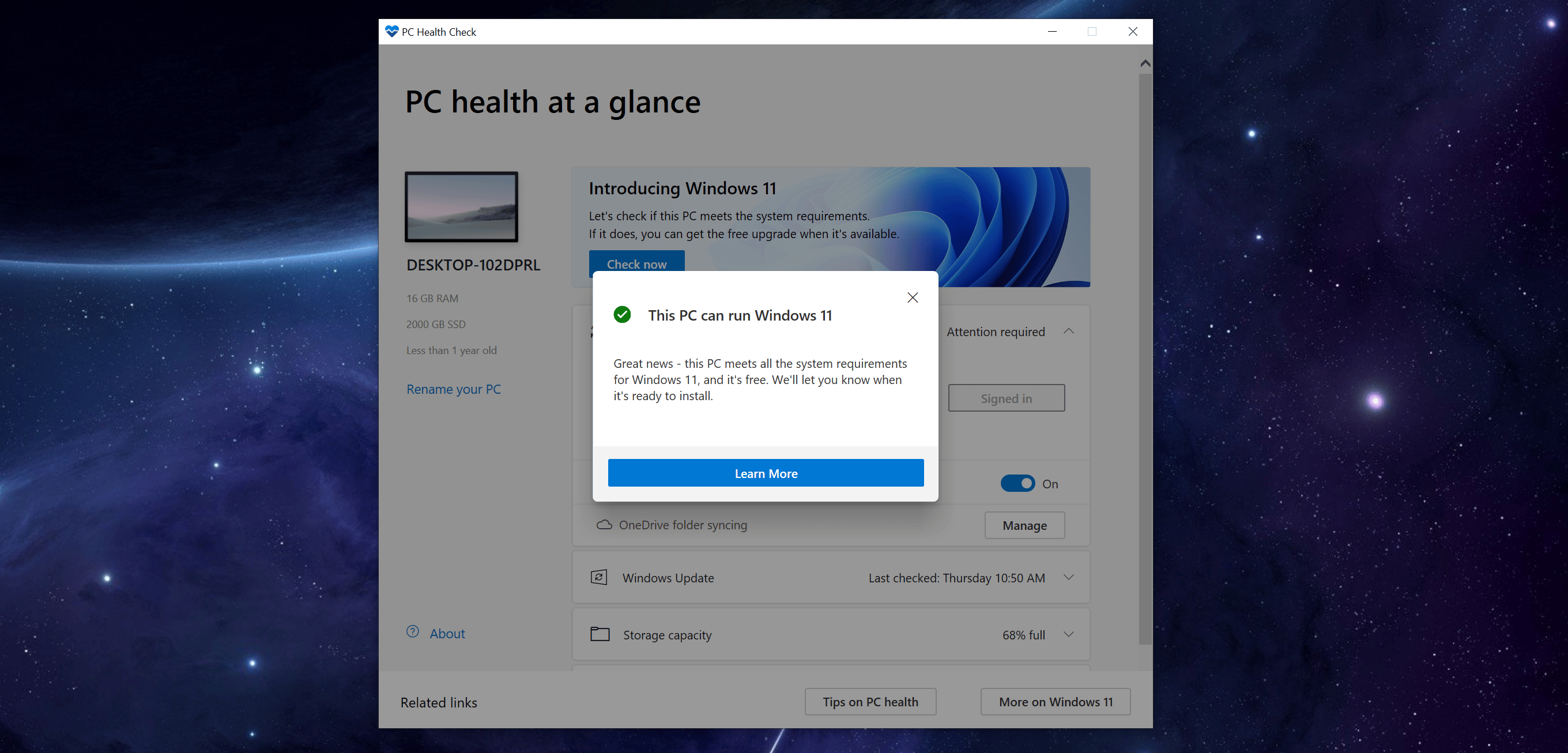This screenshot has height=753, width=1568.
Task: Open the Rename your PC link
Action: 454,389
